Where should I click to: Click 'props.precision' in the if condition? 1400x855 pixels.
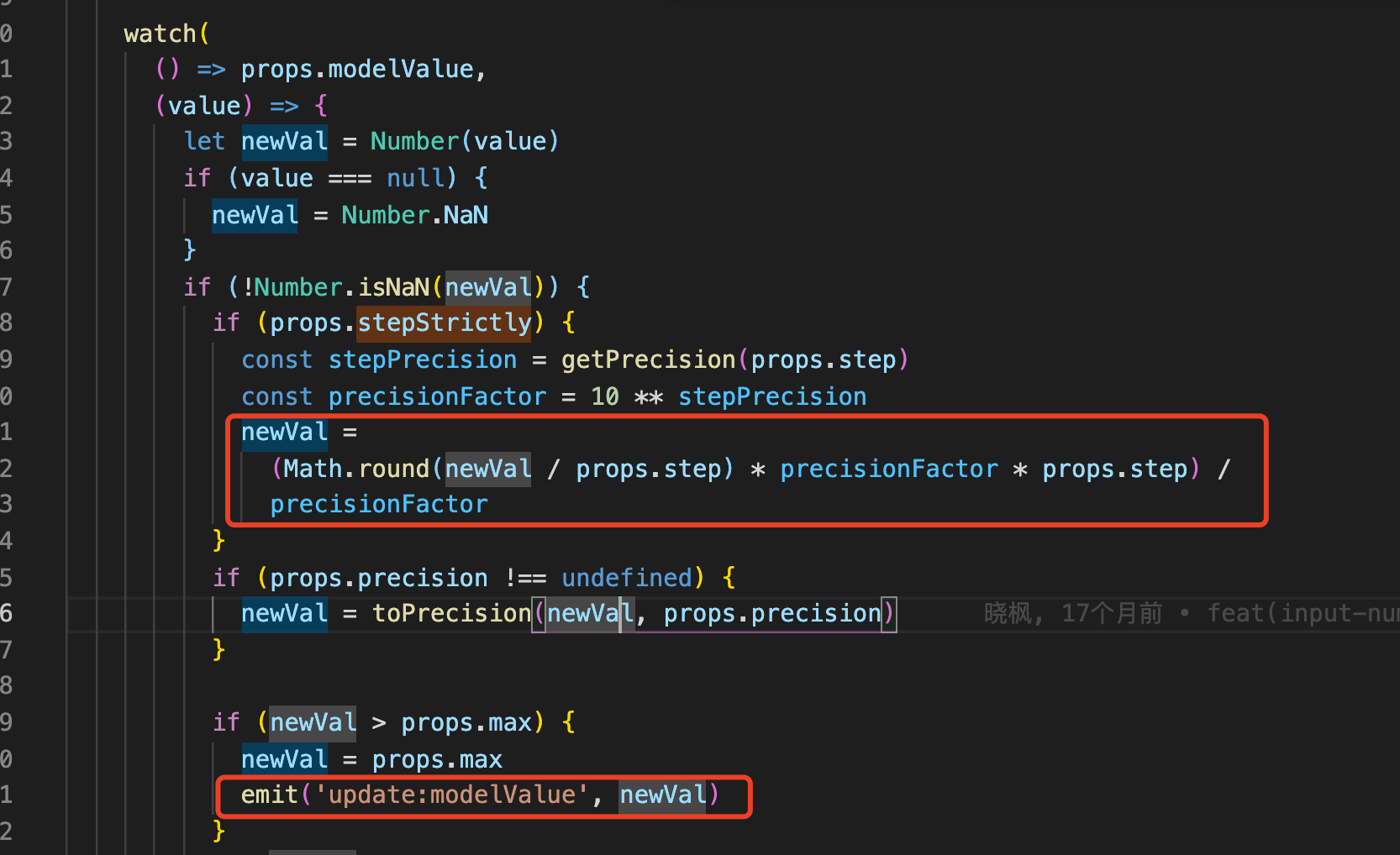[379, 578]
